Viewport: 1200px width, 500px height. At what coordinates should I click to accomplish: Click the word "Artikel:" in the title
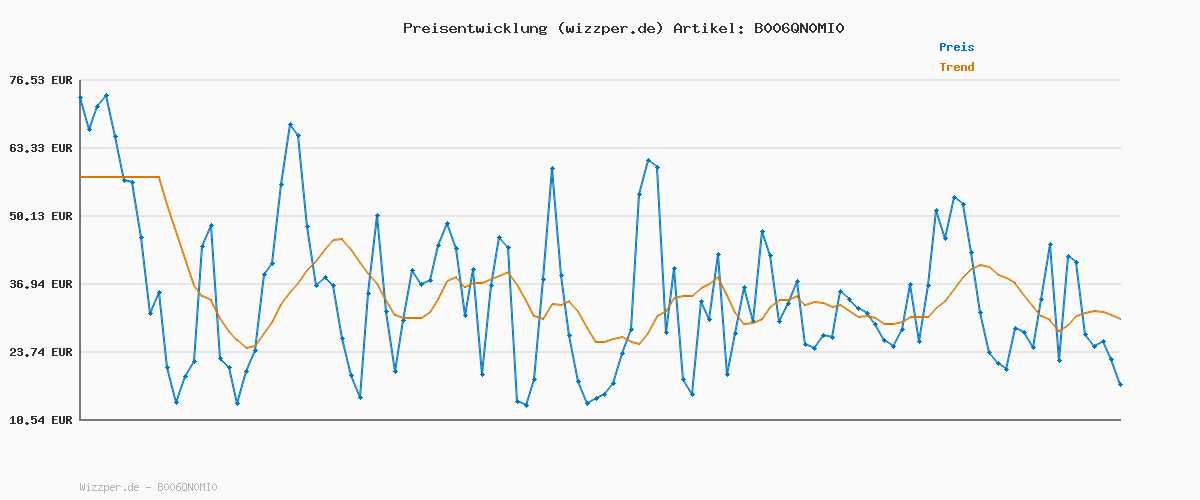(709, 28)
